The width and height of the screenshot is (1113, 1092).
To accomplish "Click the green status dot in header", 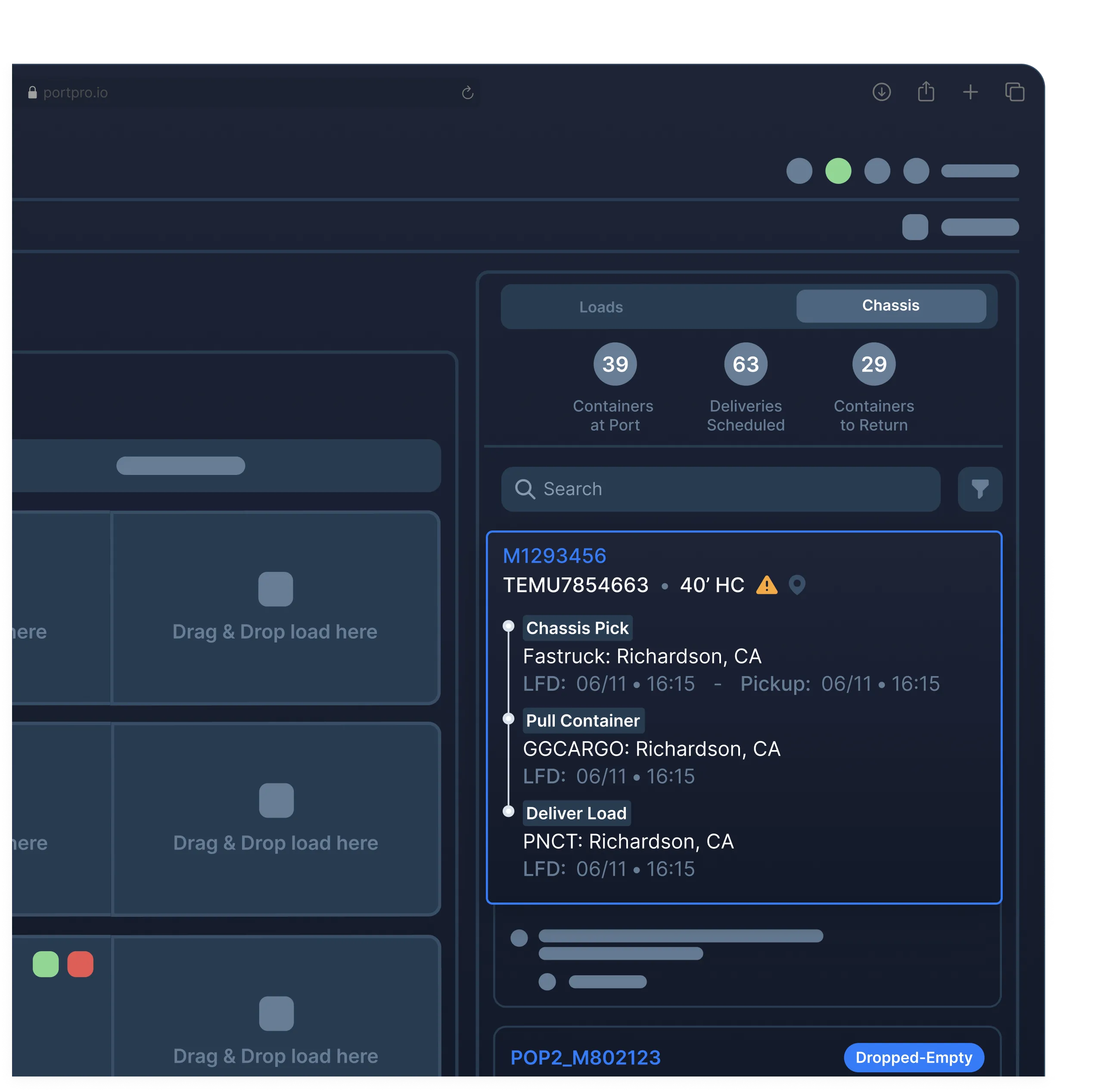I will (838, 171).
